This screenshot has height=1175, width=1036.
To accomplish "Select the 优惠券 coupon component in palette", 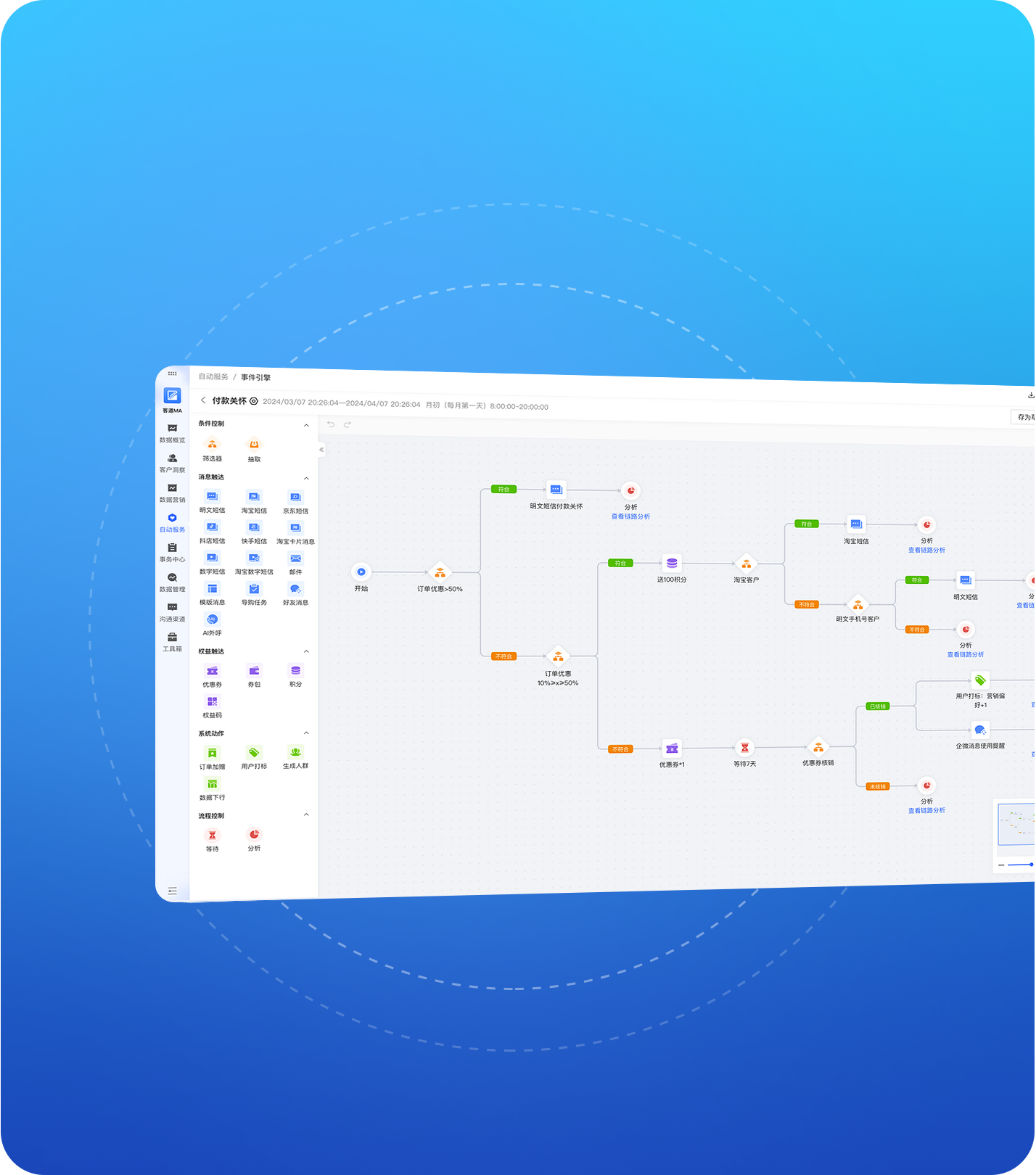I will [212, 676].
